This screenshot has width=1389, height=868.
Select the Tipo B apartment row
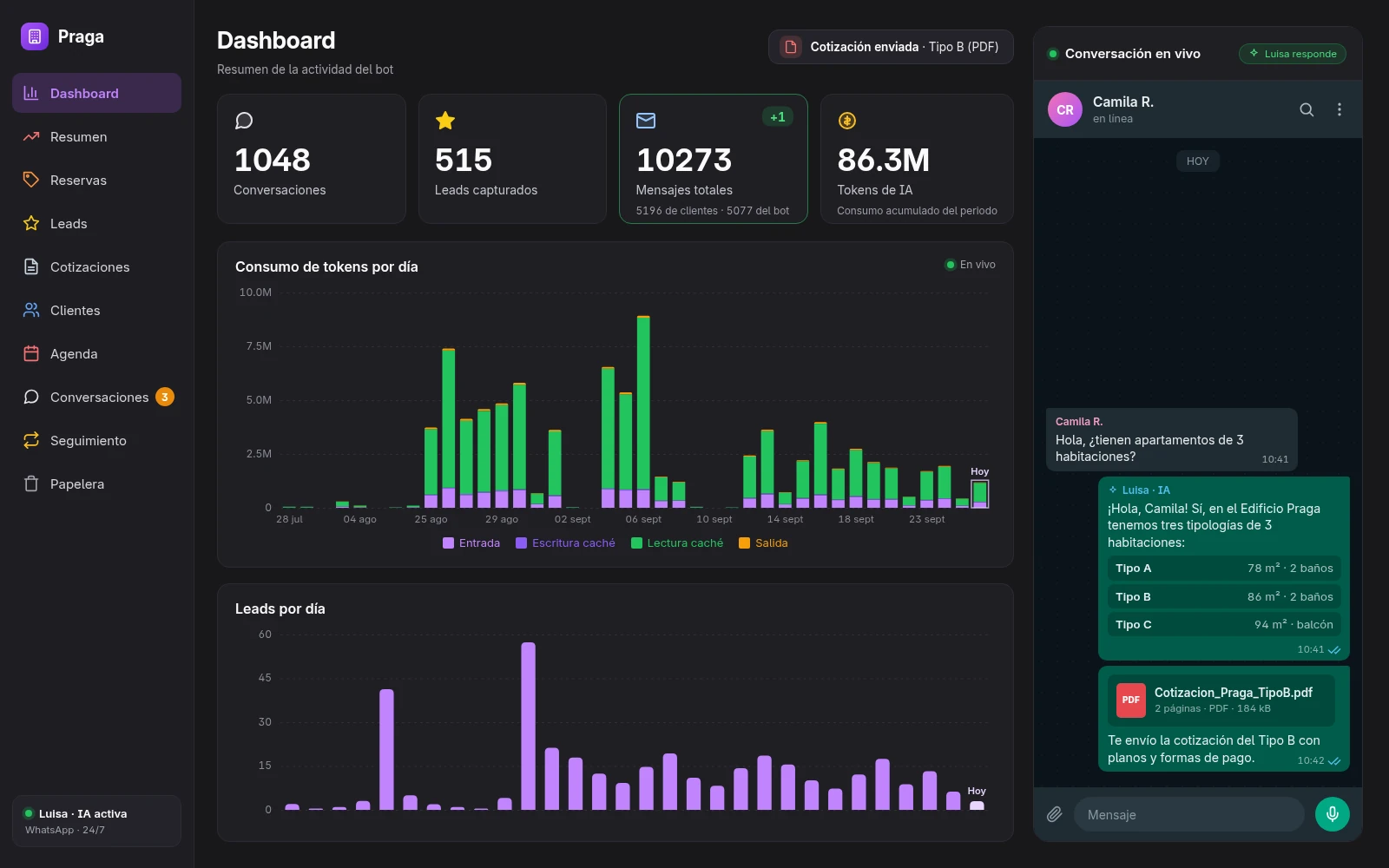[1224, 596]
